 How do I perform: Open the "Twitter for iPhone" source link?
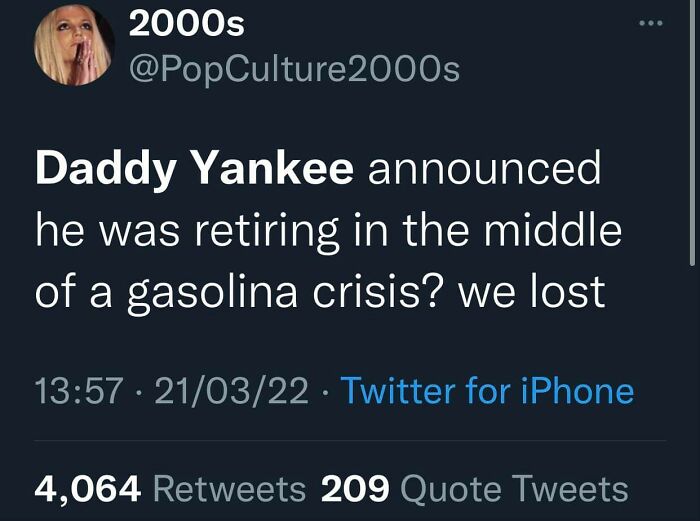point(487,390)
